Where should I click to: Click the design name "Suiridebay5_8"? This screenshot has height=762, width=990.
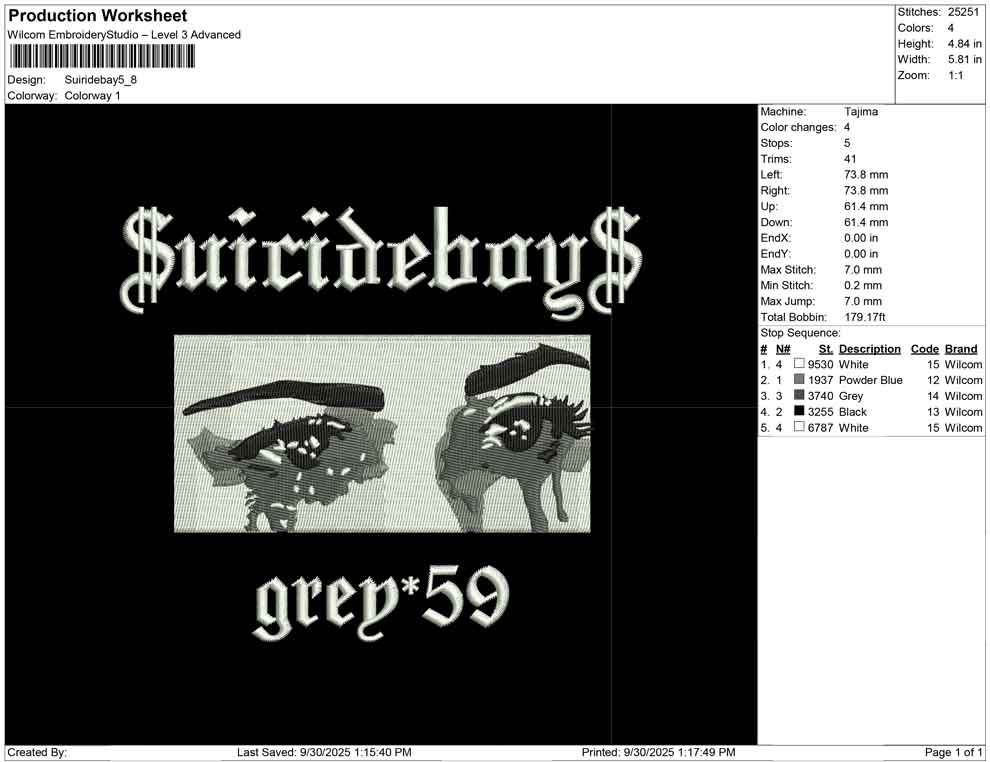[x=100, y=80]
